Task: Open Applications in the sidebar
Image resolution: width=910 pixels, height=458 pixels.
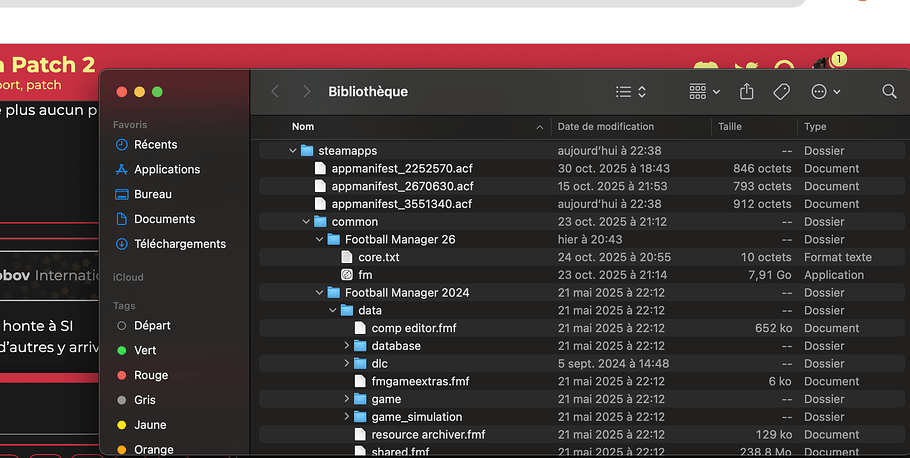Action: (x=167, y=170)
